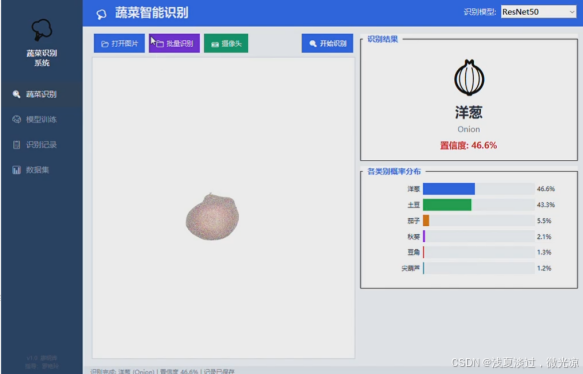The image size is (583, 374).
Task: Click the clipboard icon beside 识别记录
Action: [16, 145]
